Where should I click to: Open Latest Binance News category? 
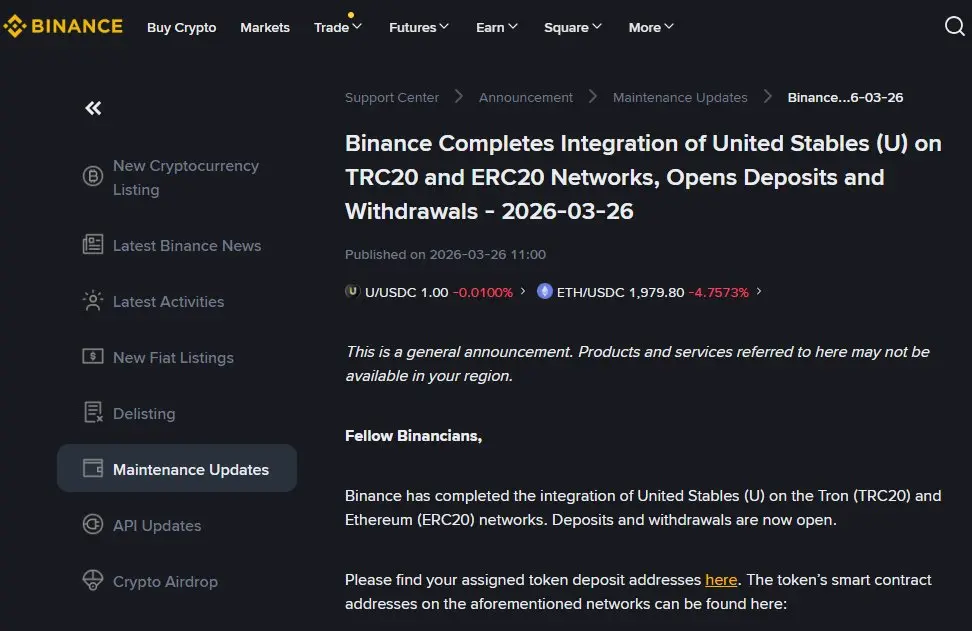177,245
